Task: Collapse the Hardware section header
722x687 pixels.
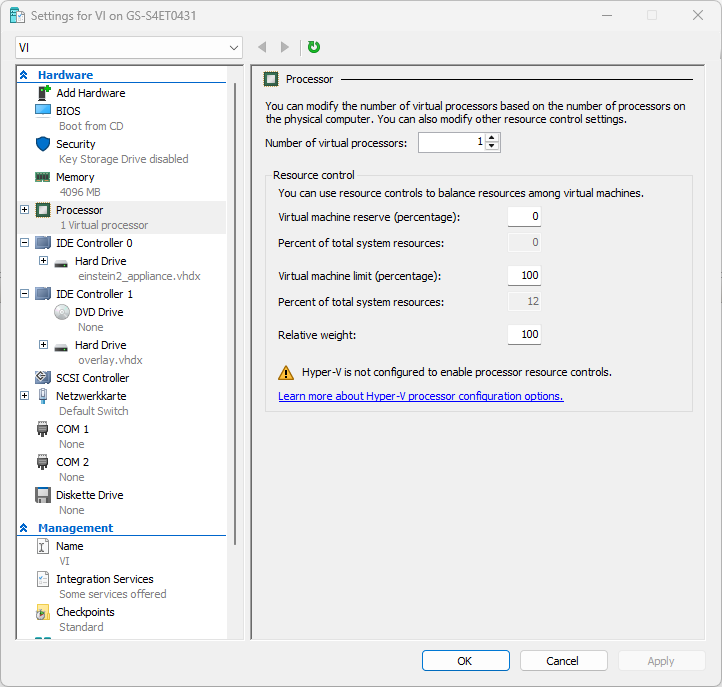Action: coord(24,75)
